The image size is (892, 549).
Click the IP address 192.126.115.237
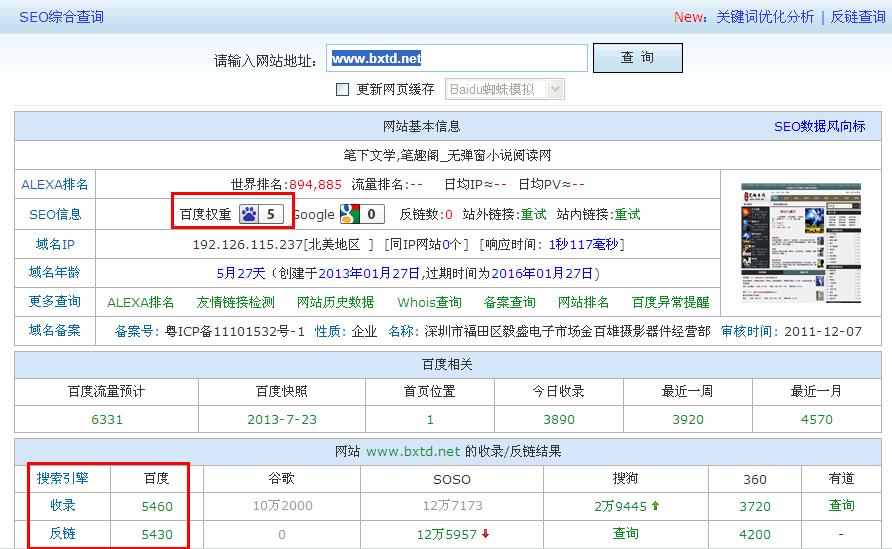(247, 245)
